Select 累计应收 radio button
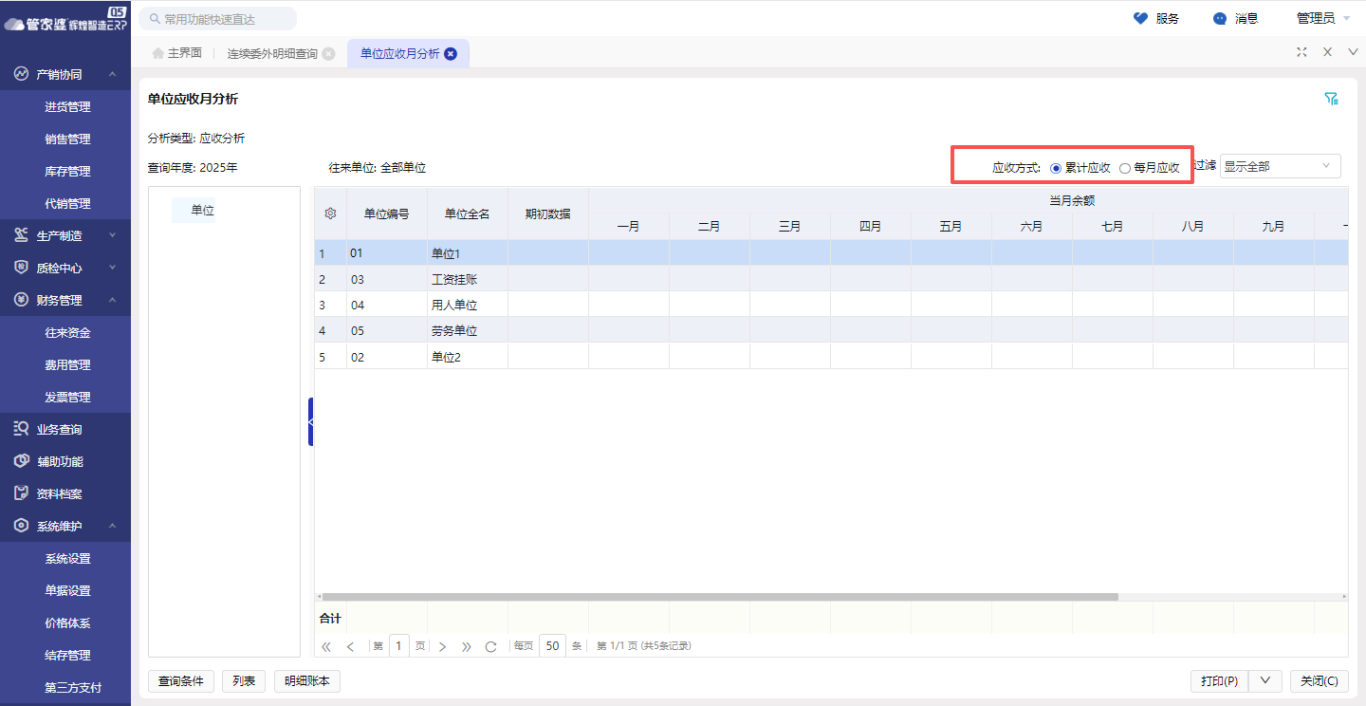 [x=1056, y=168]
